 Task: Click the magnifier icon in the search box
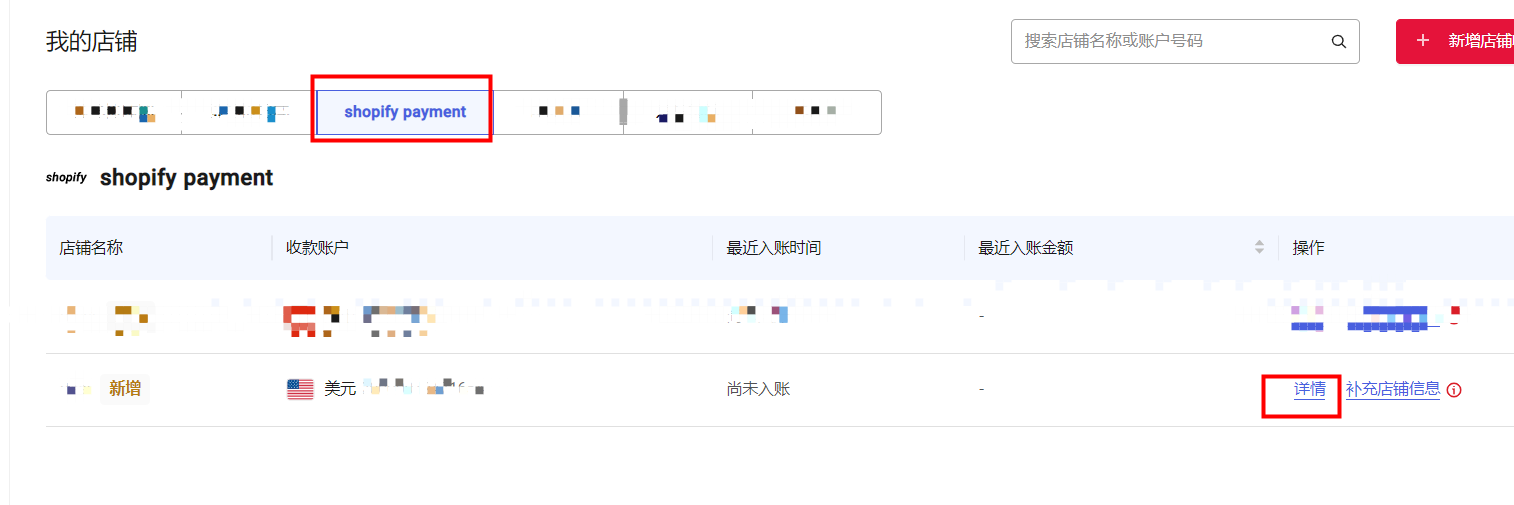coord(1338,42)
